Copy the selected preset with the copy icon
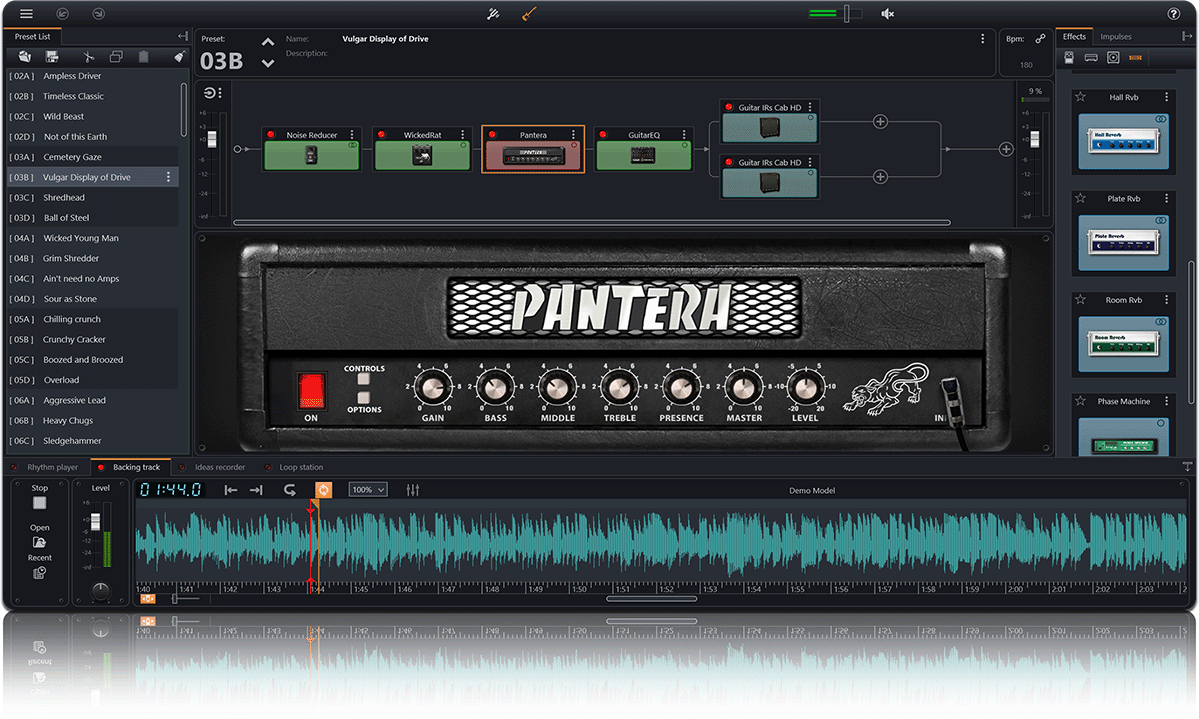Screen dimensions: 1199x719 click(x=116, y=56)
